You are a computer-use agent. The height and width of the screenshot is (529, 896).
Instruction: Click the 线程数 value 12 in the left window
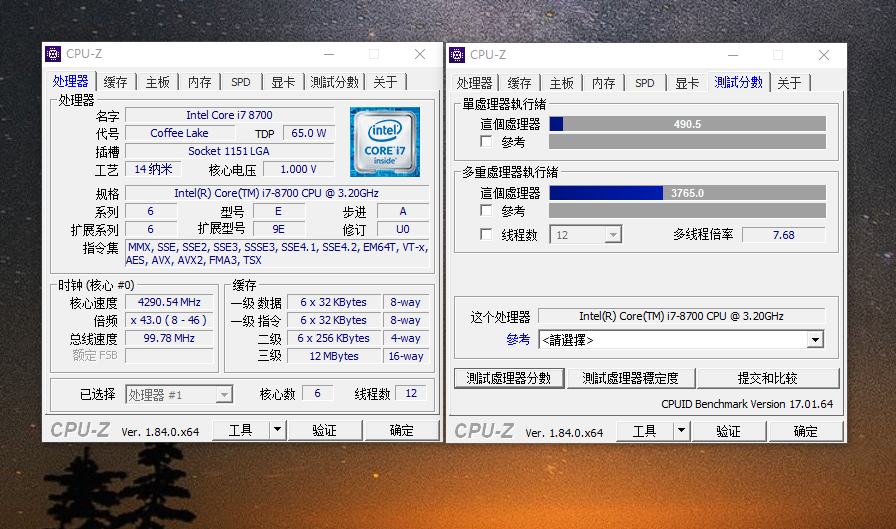(x=411, y=393)
